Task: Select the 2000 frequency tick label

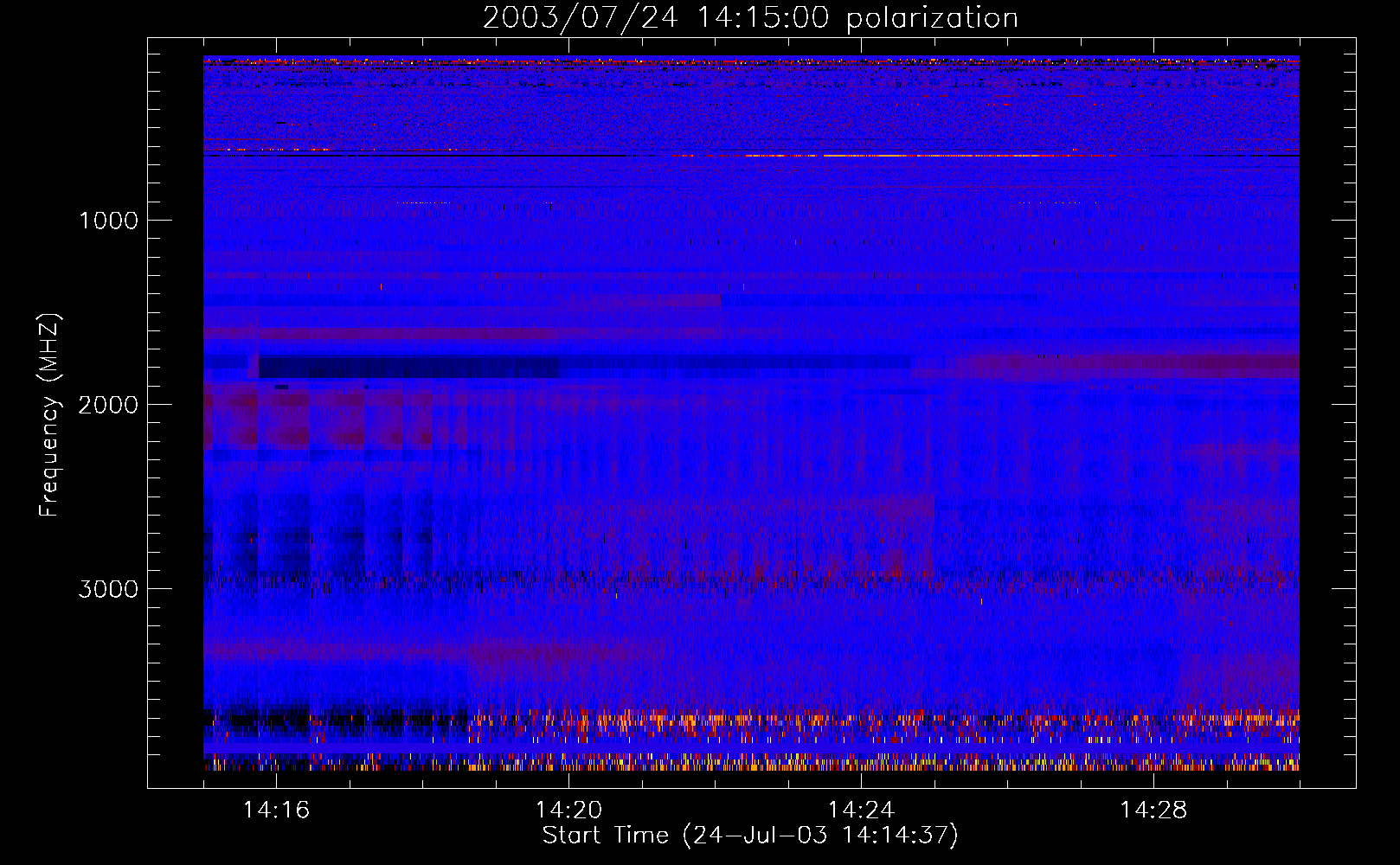Action: [108, 405]
